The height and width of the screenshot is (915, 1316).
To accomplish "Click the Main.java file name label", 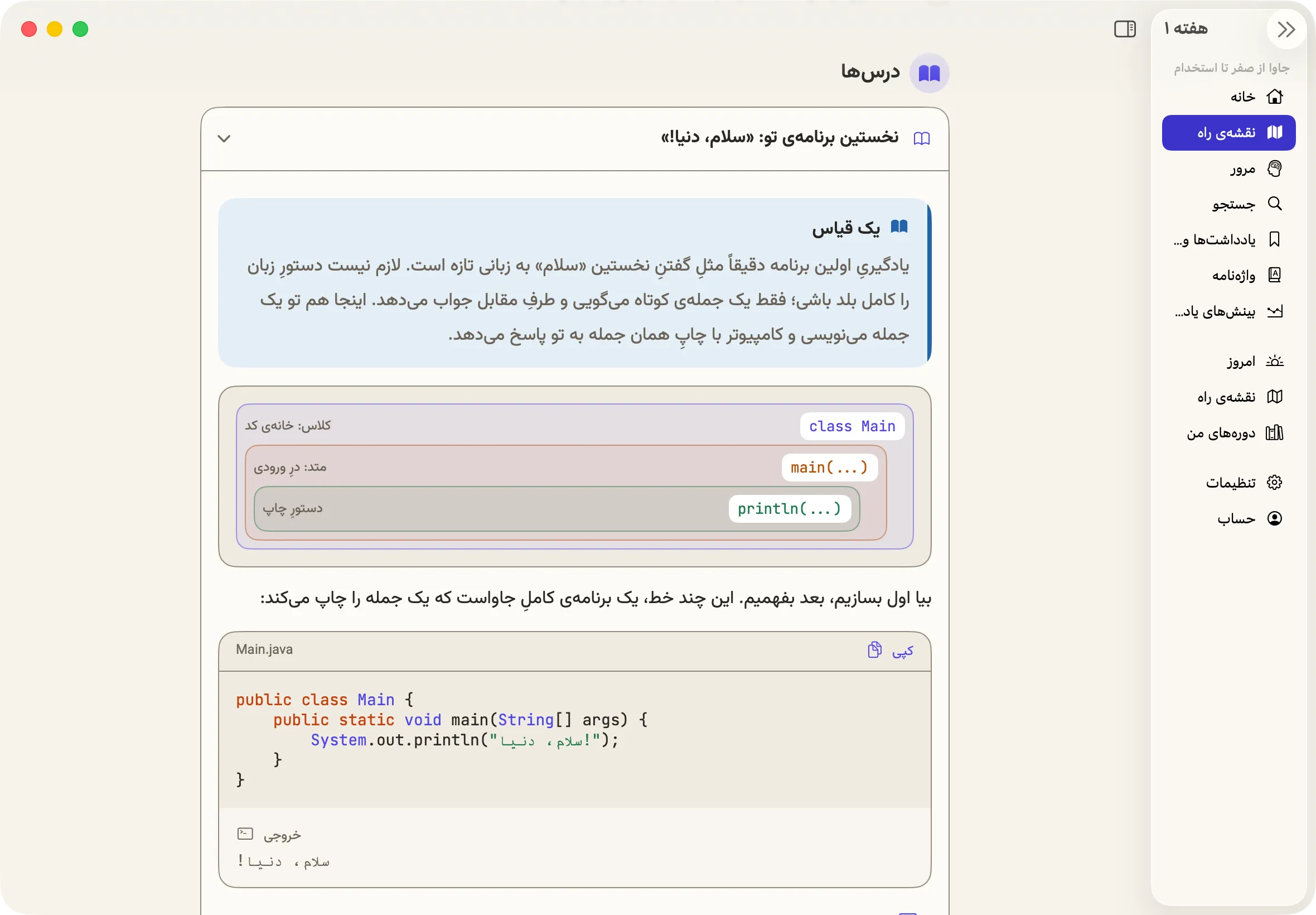I will tap(264, 649).
